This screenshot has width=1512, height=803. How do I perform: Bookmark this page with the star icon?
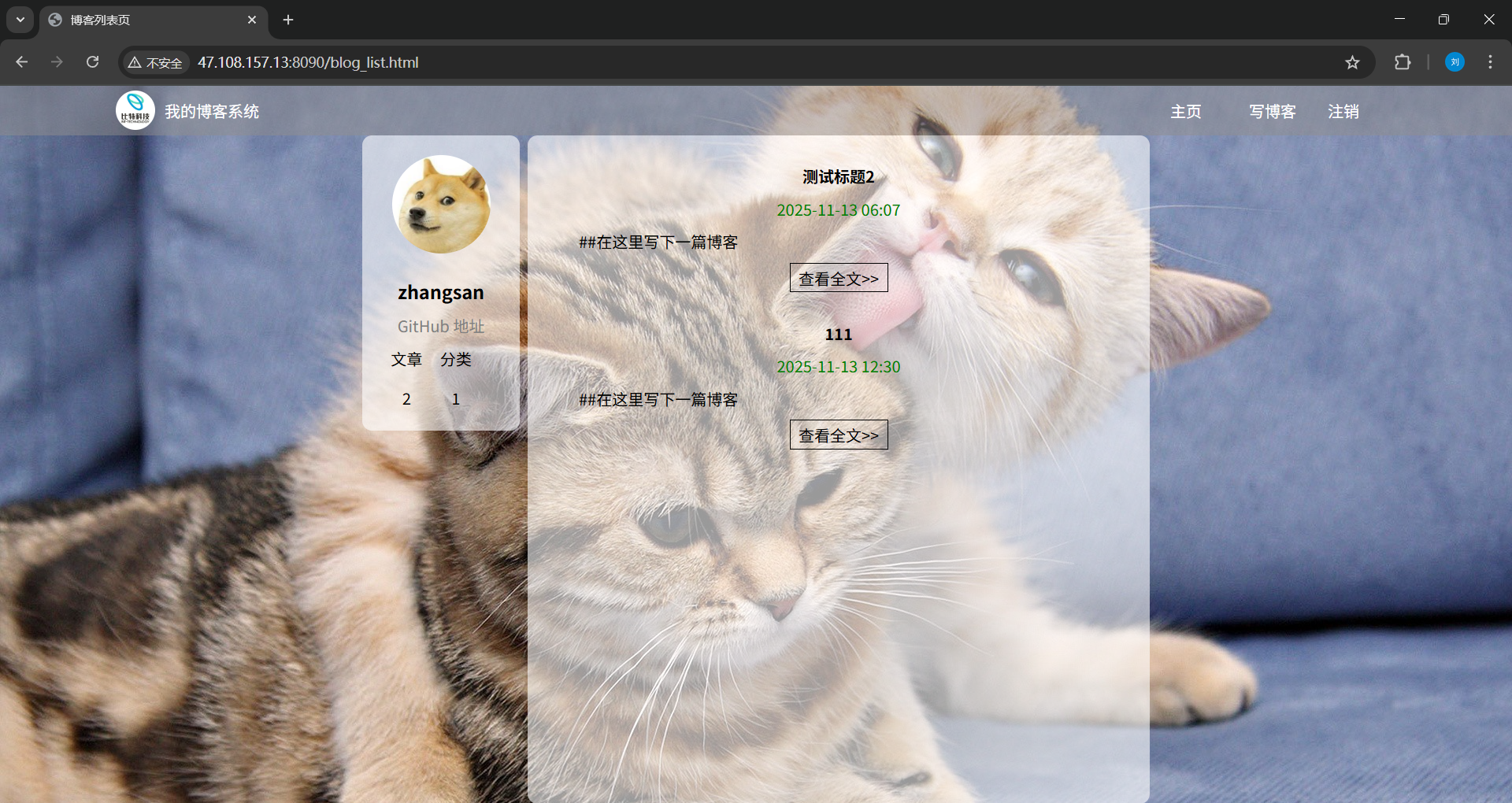point(1352,62)
